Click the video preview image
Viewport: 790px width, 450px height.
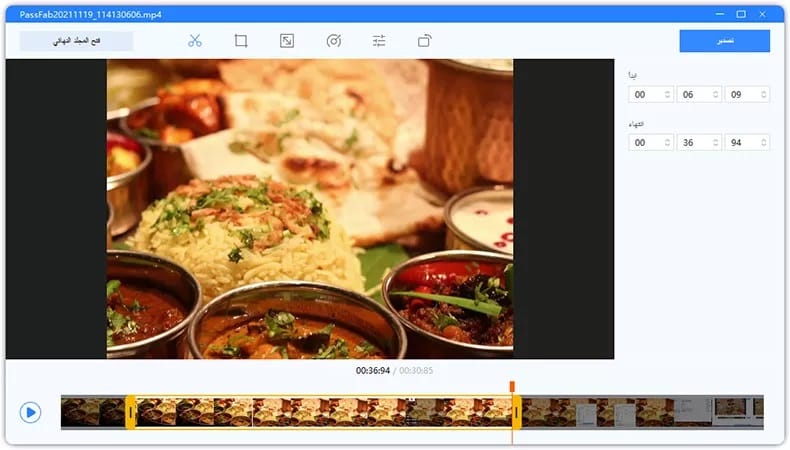tap(310, 209)
